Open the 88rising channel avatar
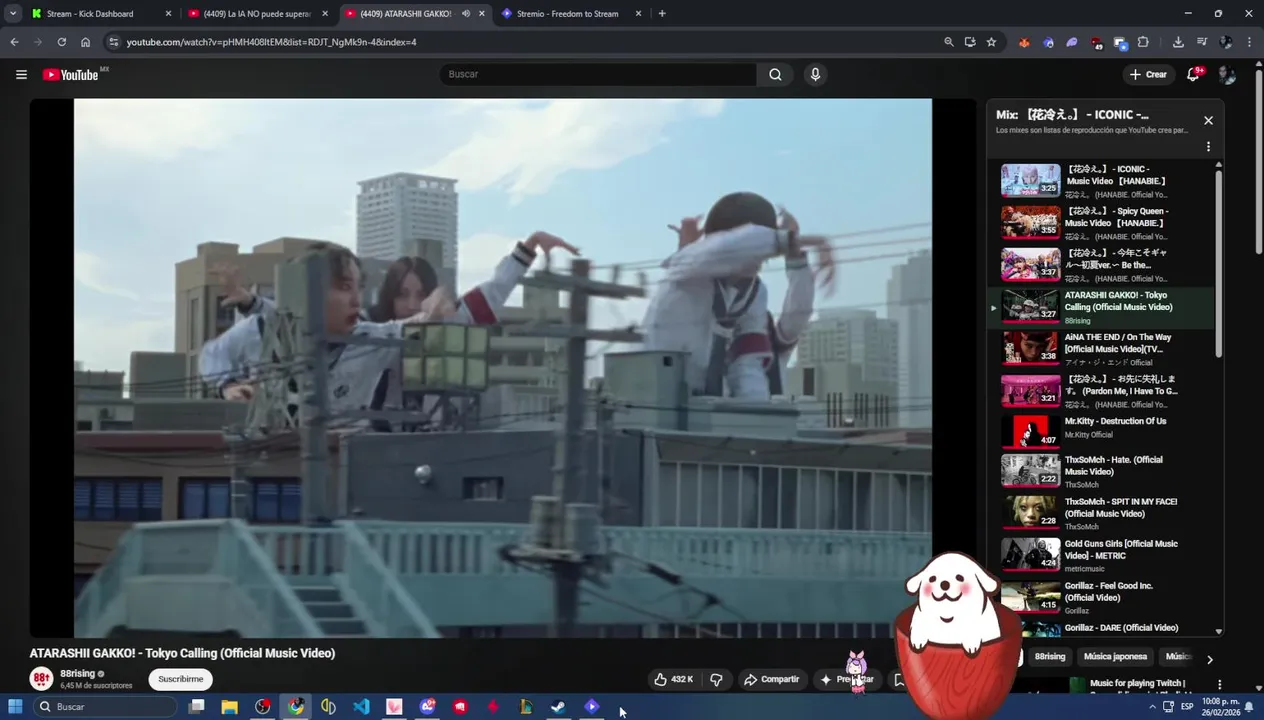1264x720 pixels. 41,679
